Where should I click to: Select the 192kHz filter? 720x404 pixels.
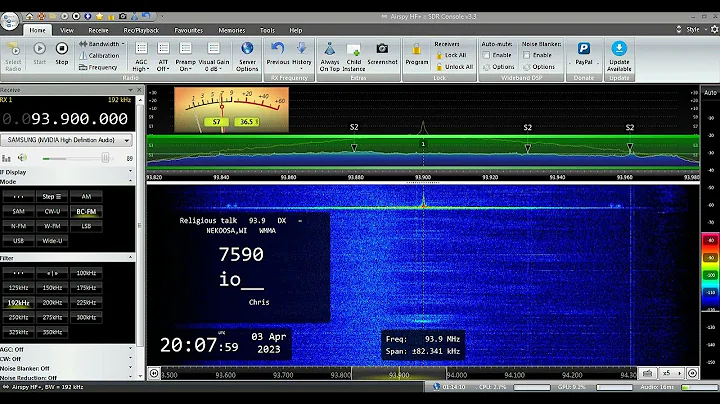tap(18, 303)
